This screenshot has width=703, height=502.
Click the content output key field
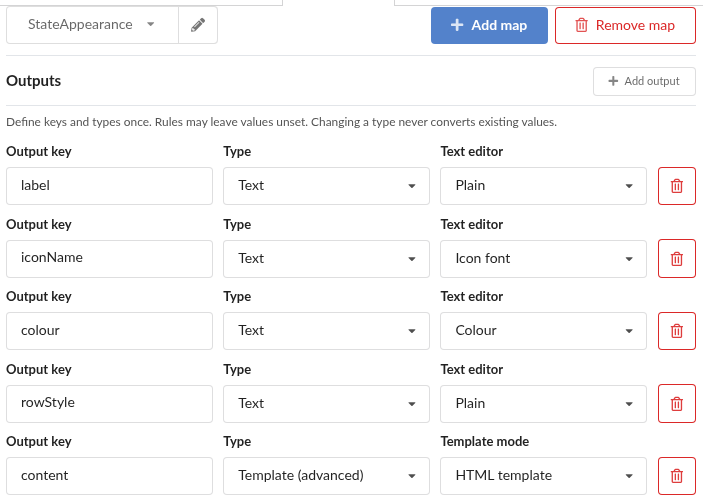109,476
